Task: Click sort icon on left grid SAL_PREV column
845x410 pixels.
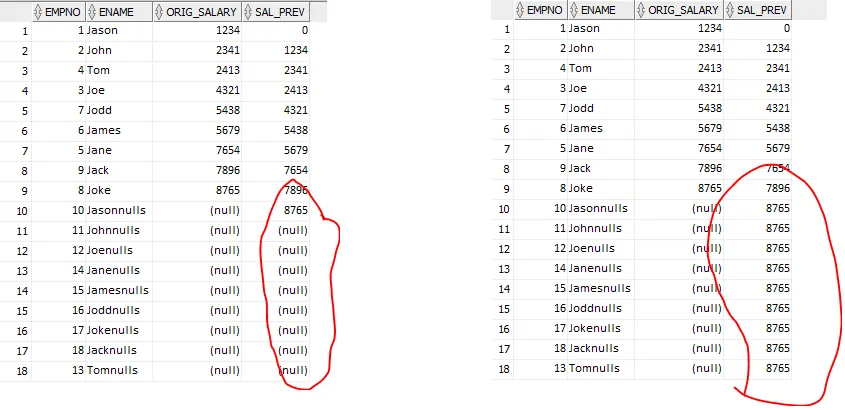Action: point(248,12)
